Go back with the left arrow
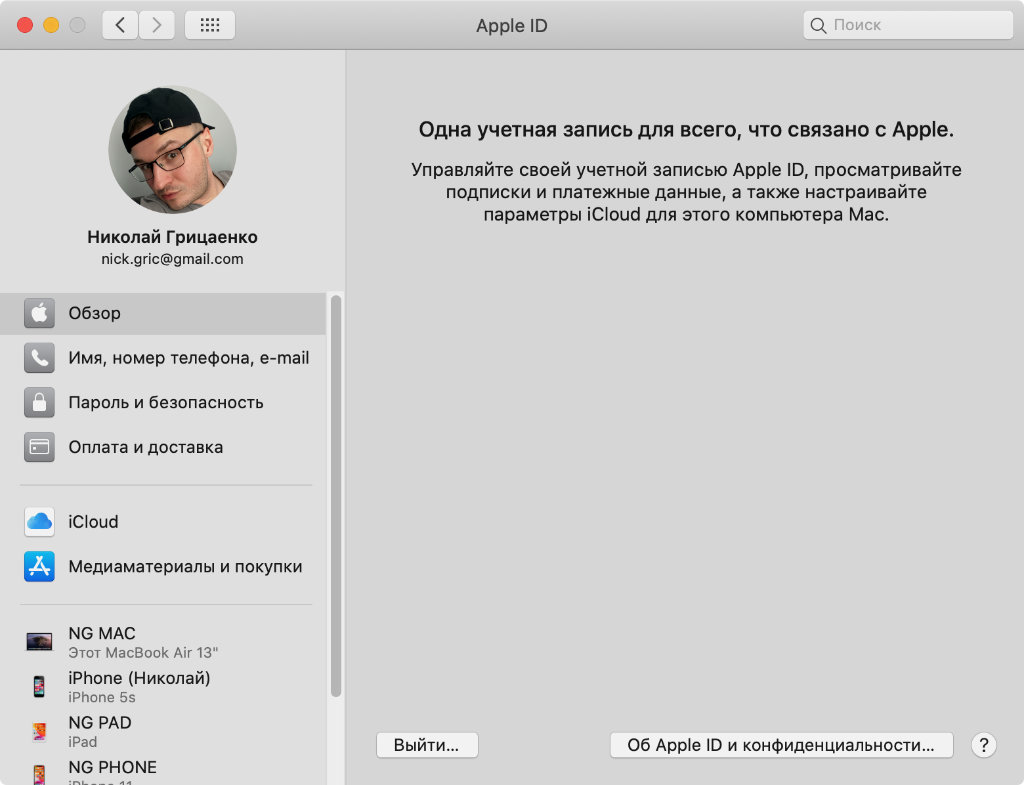Image resolution: width=1024 pixels, height=785 pixels. [x=120, y=25]
